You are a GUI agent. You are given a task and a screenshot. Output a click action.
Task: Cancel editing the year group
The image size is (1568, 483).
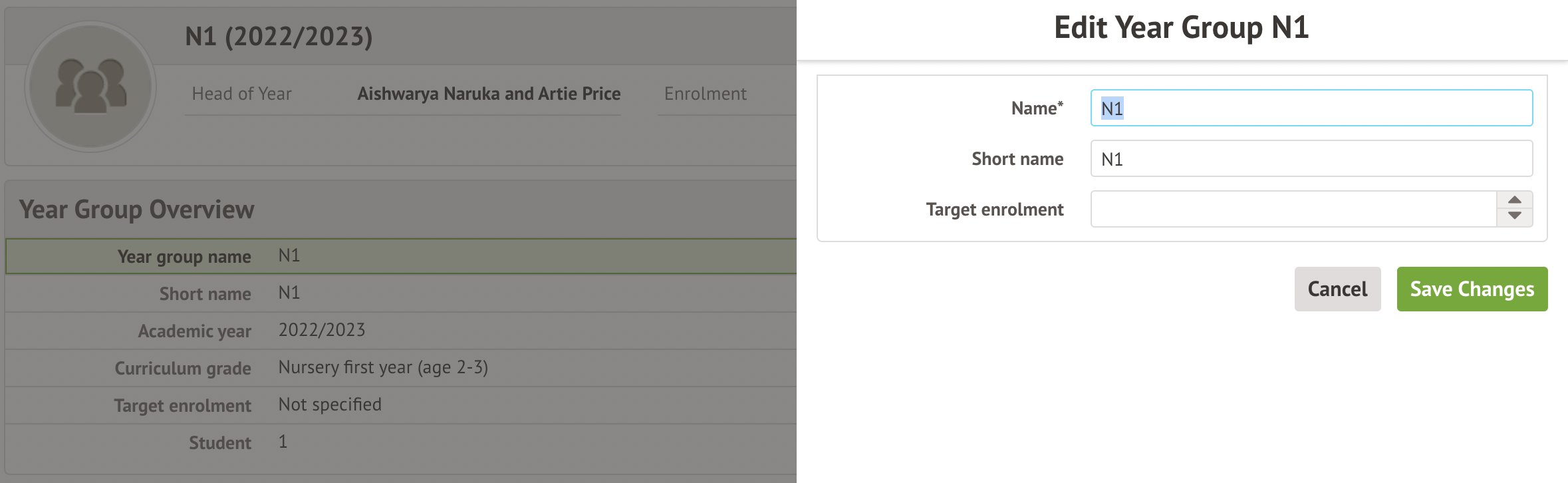[x=1337, y=289]
